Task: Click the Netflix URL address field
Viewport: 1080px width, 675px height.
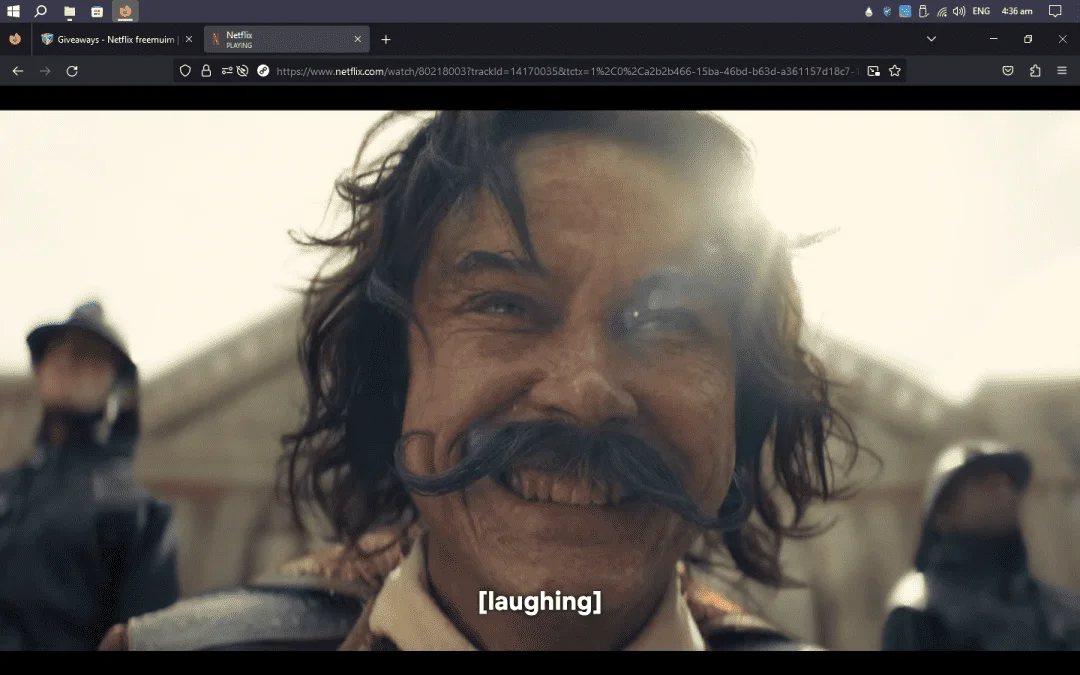Action: click(x=567, y=71)
